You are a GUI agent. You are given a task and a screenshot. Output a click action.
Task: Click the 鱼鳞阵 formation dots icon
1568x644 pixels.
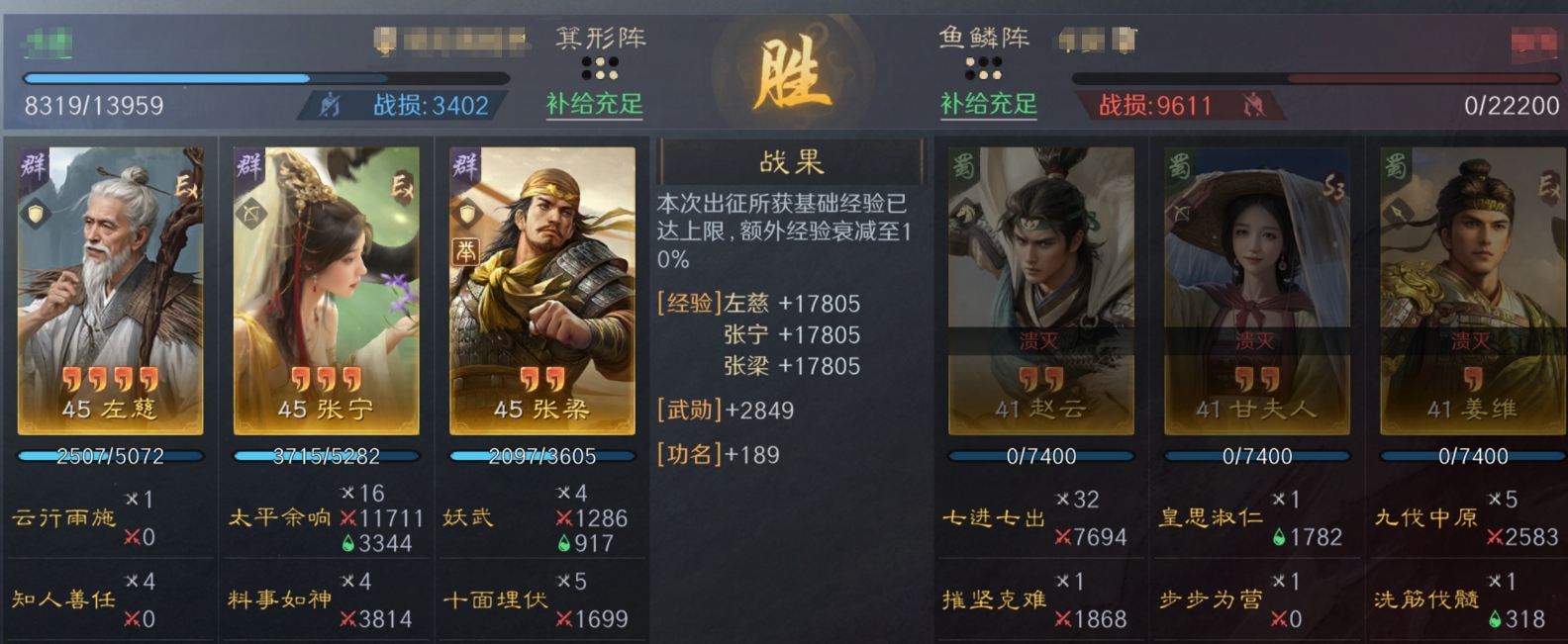[x=983, y=68]
